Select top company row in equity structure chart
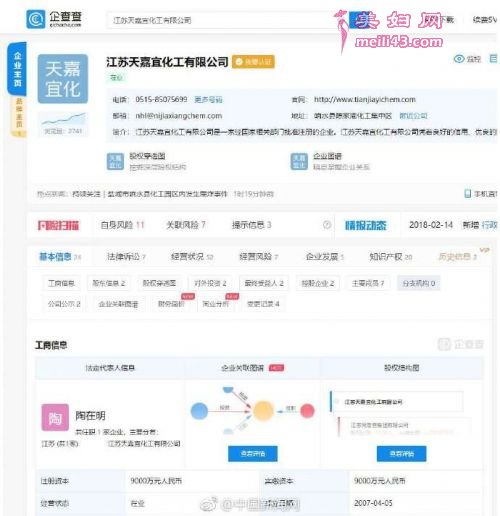 click(x=397, y=402)
